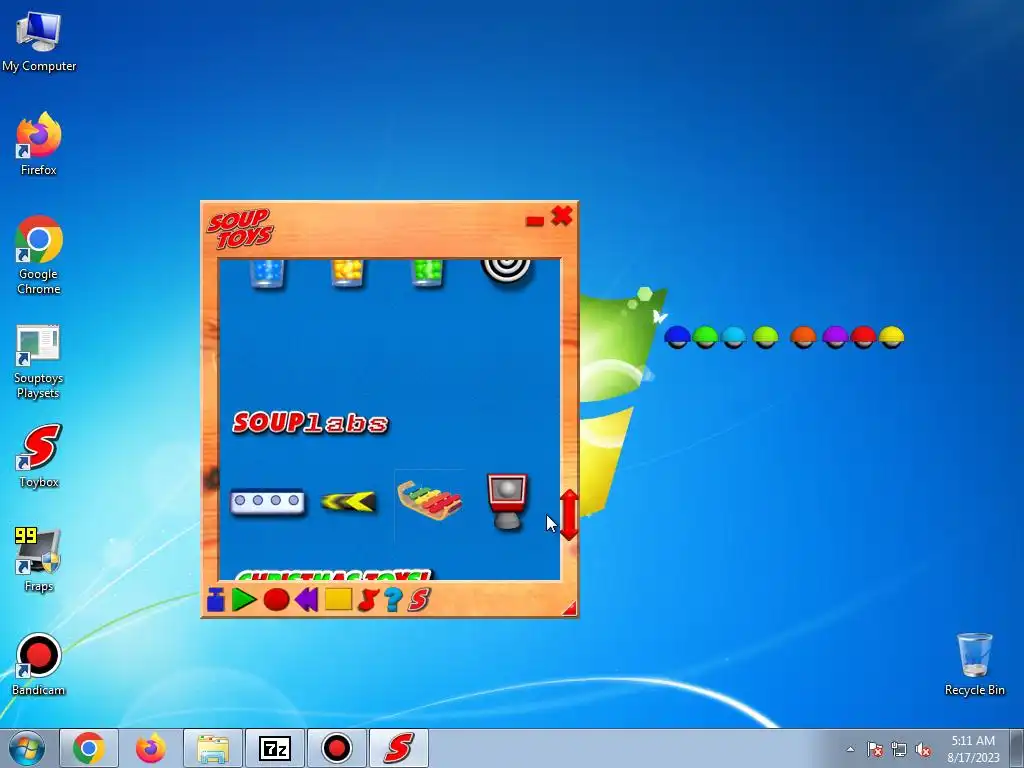Open File Explorer from the taskbar

213,748
